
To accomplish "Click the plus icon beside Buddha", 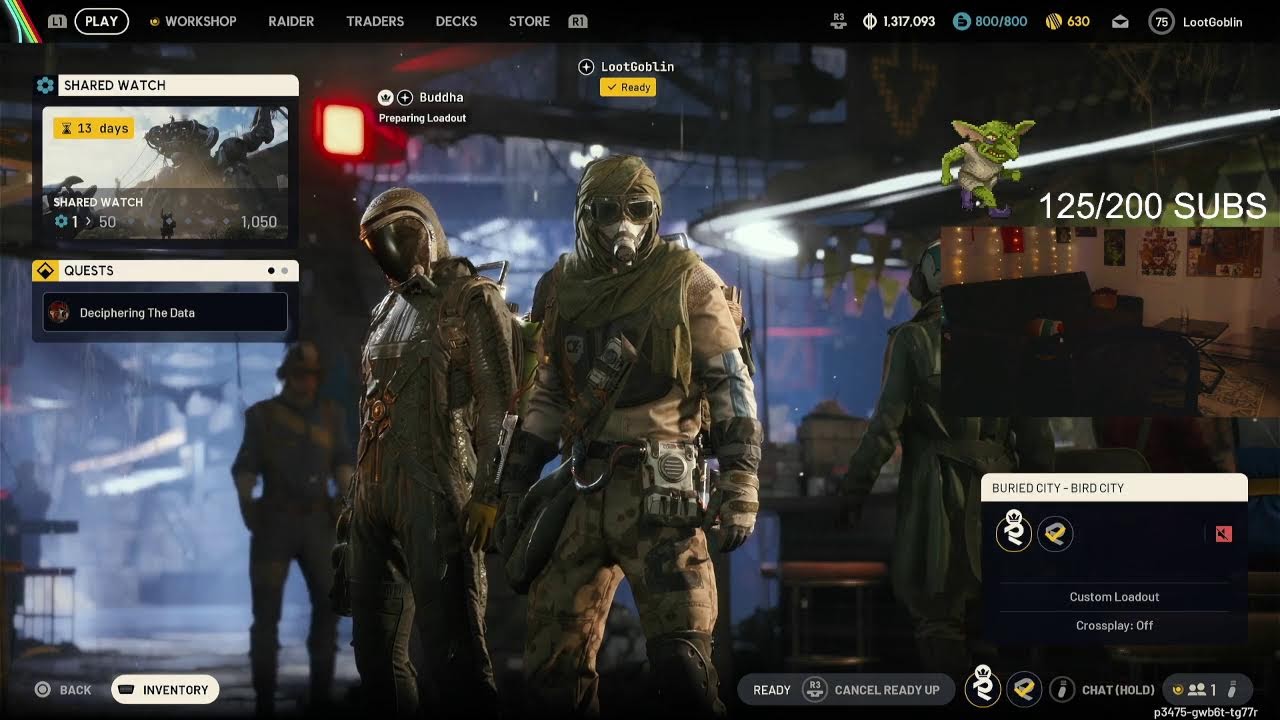I will tap(405, 97).
